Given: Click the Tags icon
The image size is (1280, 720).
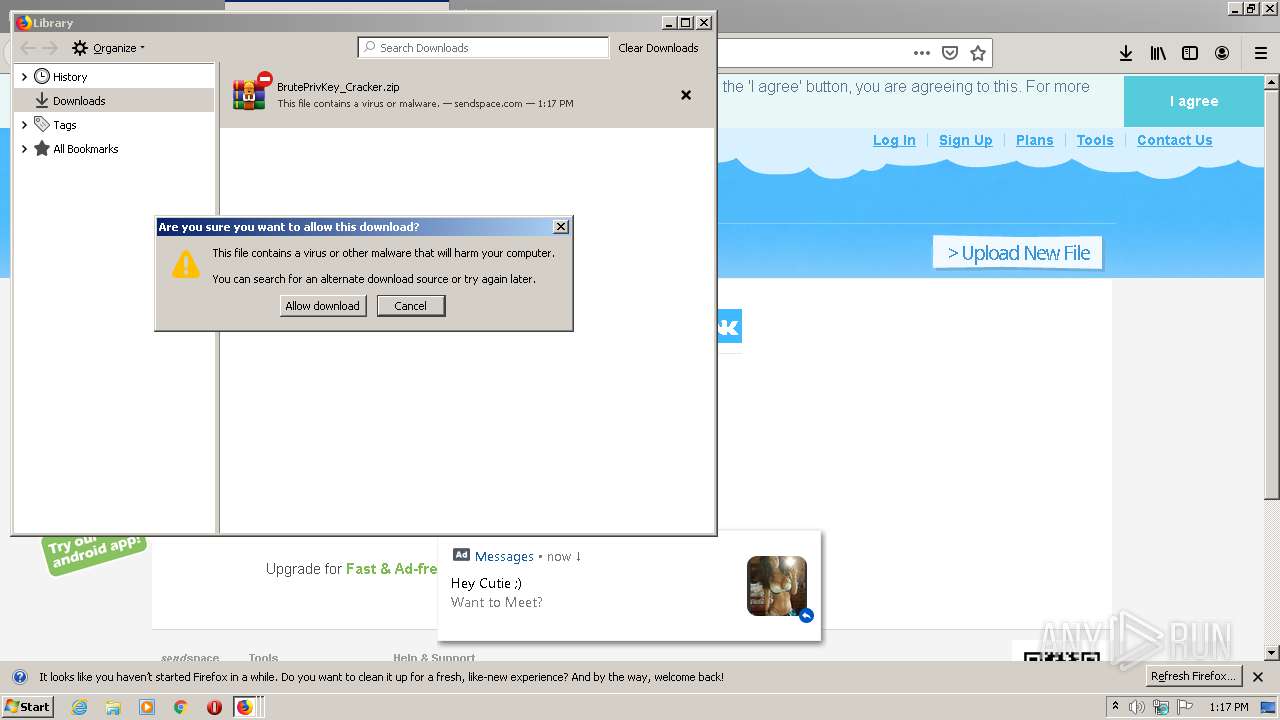Looking at the screenshot, I should tap(42, 124).
